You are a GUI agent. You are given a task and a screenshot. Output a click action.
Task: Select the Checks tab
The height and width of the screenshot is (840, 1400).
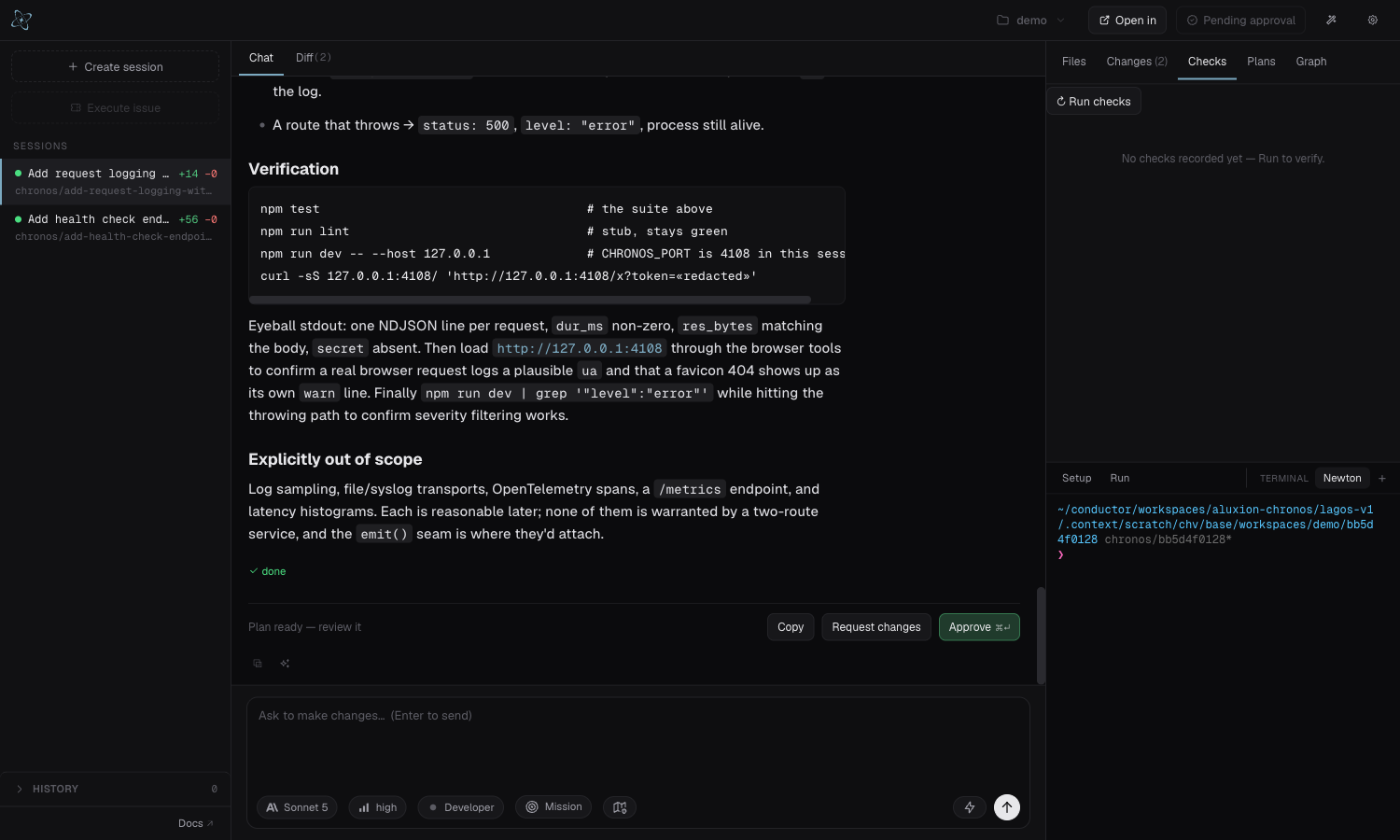[1207, 62]
